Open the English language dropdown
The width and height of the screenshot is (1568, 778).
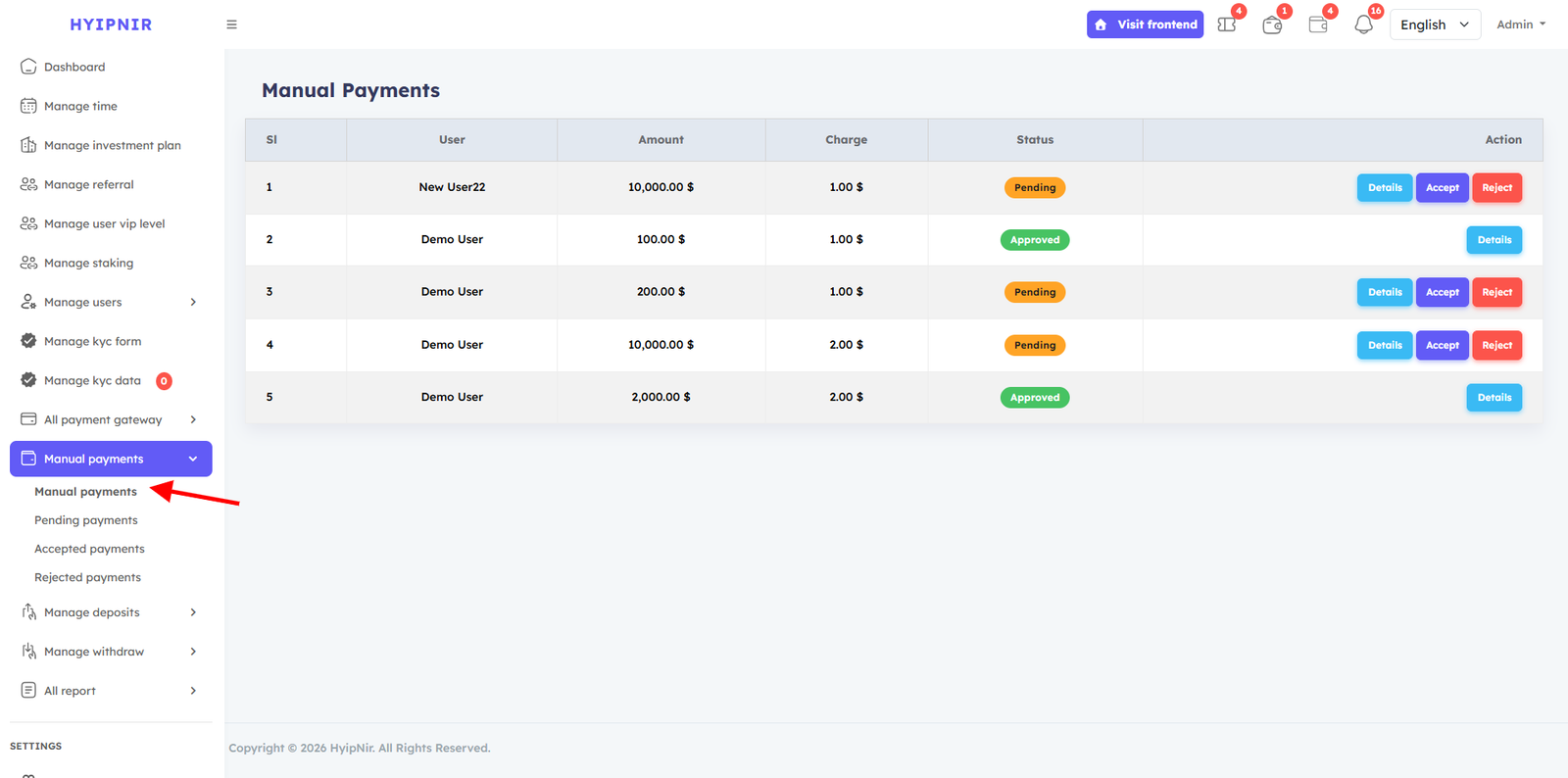tap(1435, 24)
